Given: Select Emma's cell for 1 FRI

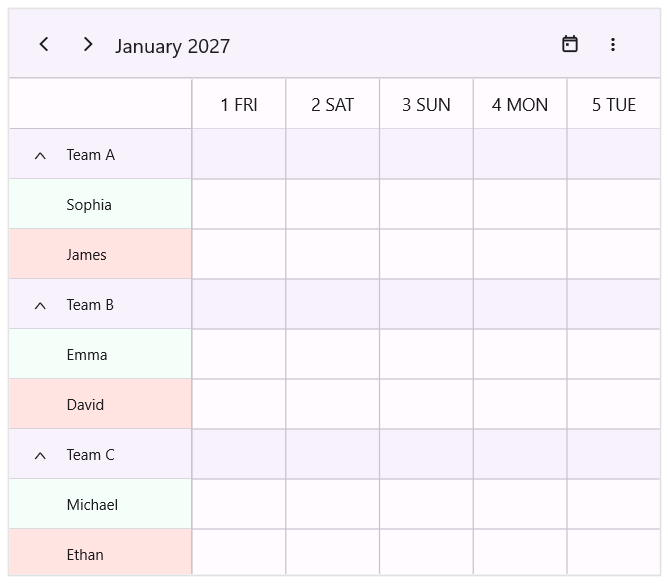Looking at the screenshot, I should click(x=239, y=354).
